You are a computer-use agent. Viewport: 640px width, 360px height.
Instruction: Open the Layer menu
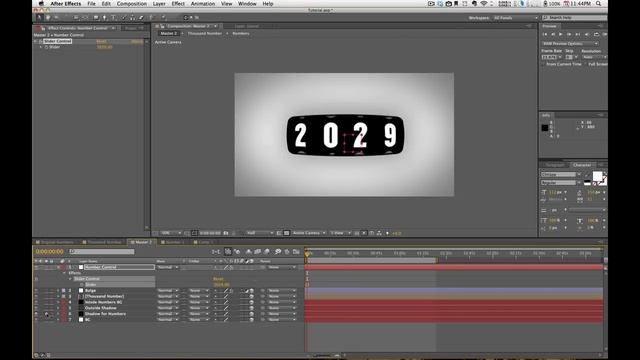(x=159, y=4)
